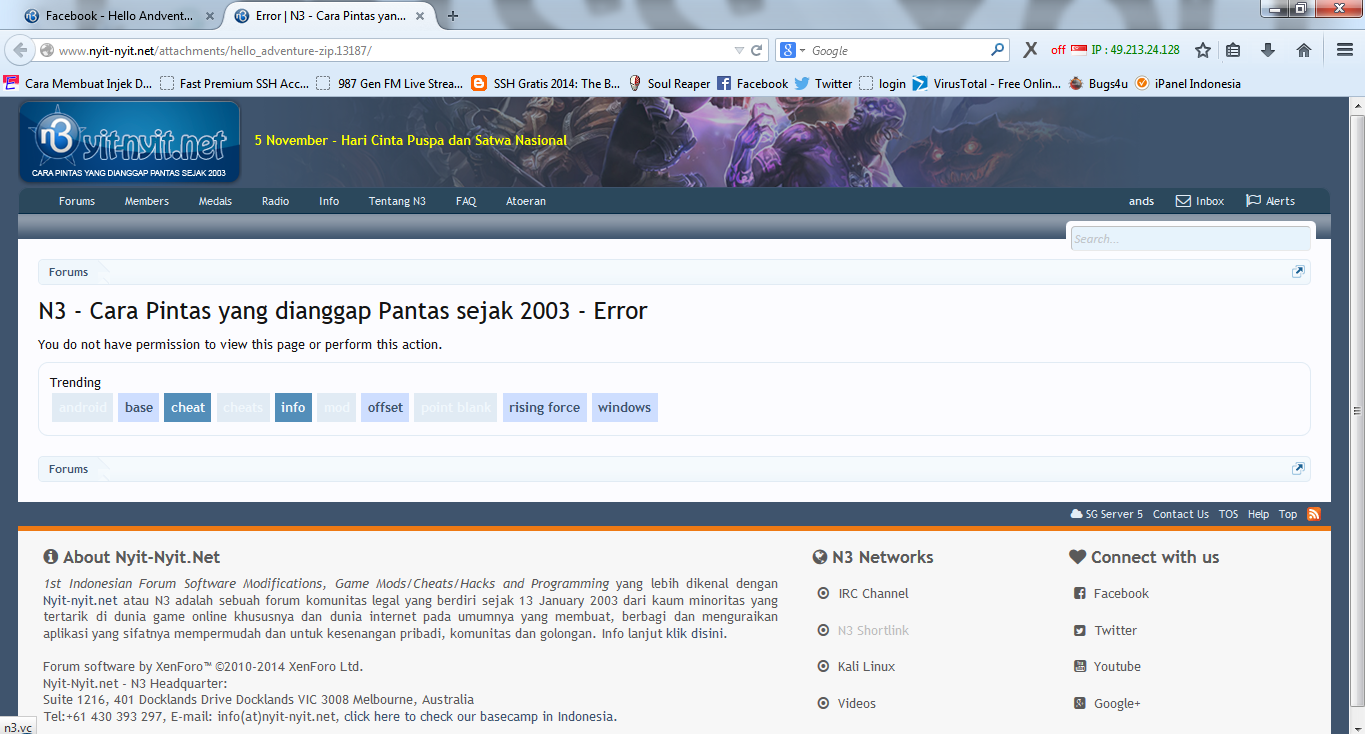The width and height of the screenshot is (1365, 734).
Task: Close the Error | N3 tab
Action: coord(419,16)
